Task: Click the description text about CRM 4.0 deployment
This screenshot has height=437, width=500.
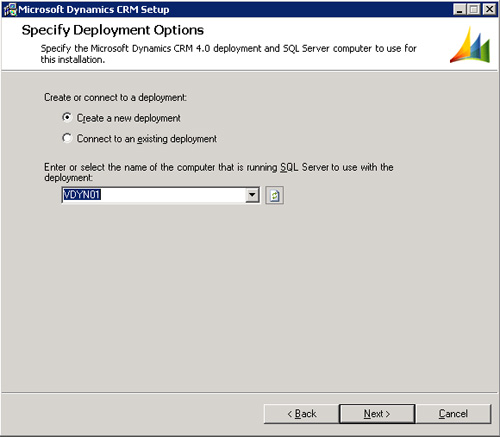Action: tap(229, 54)
